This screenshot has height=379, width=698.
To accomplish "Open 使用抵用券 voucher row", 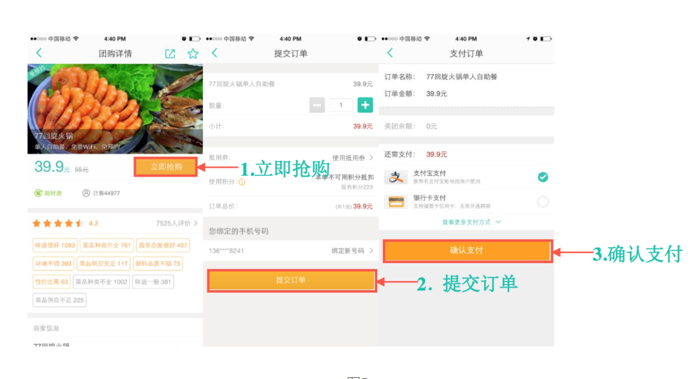I will tap(291, 158).
